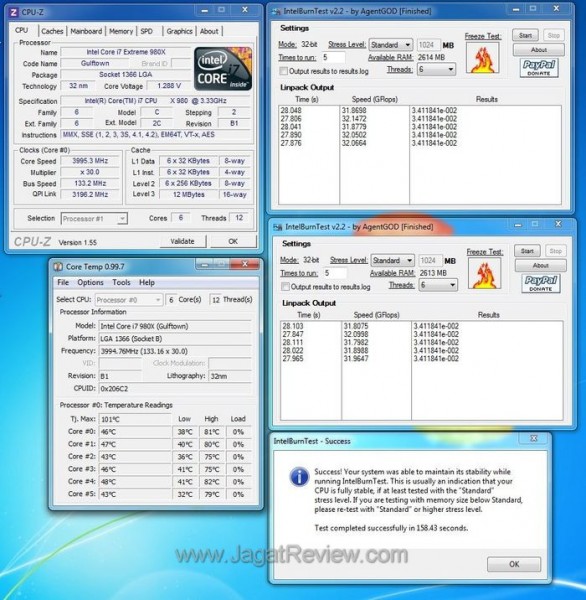Open CPU-Z Processor selection dropdown

(x=94, y=219)
